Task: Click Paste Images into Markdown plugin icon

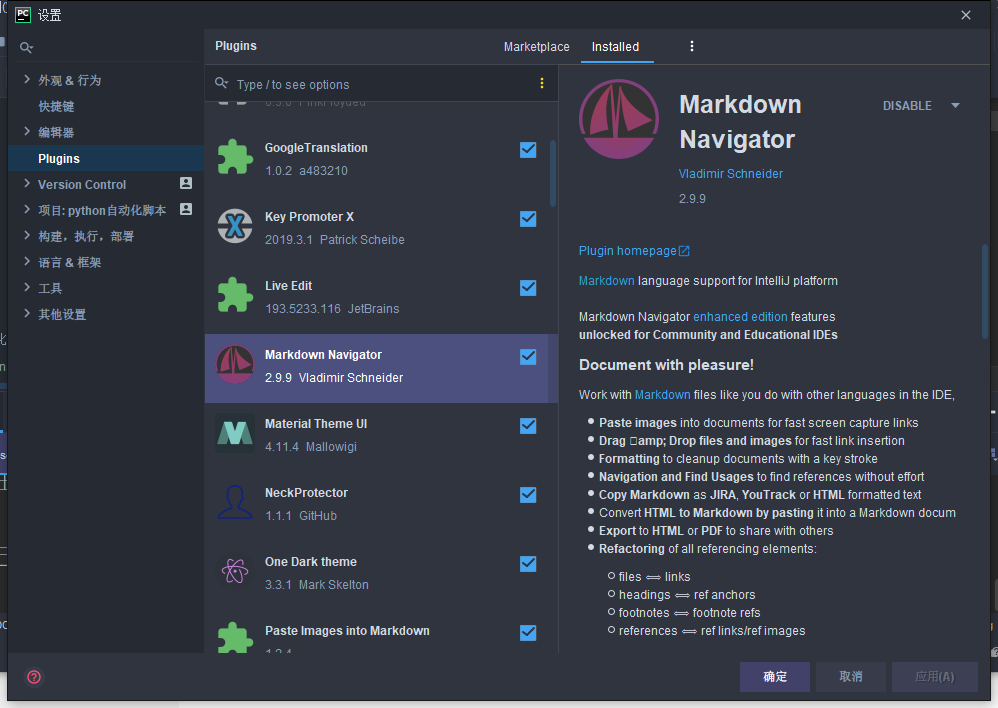Action: 235,638
